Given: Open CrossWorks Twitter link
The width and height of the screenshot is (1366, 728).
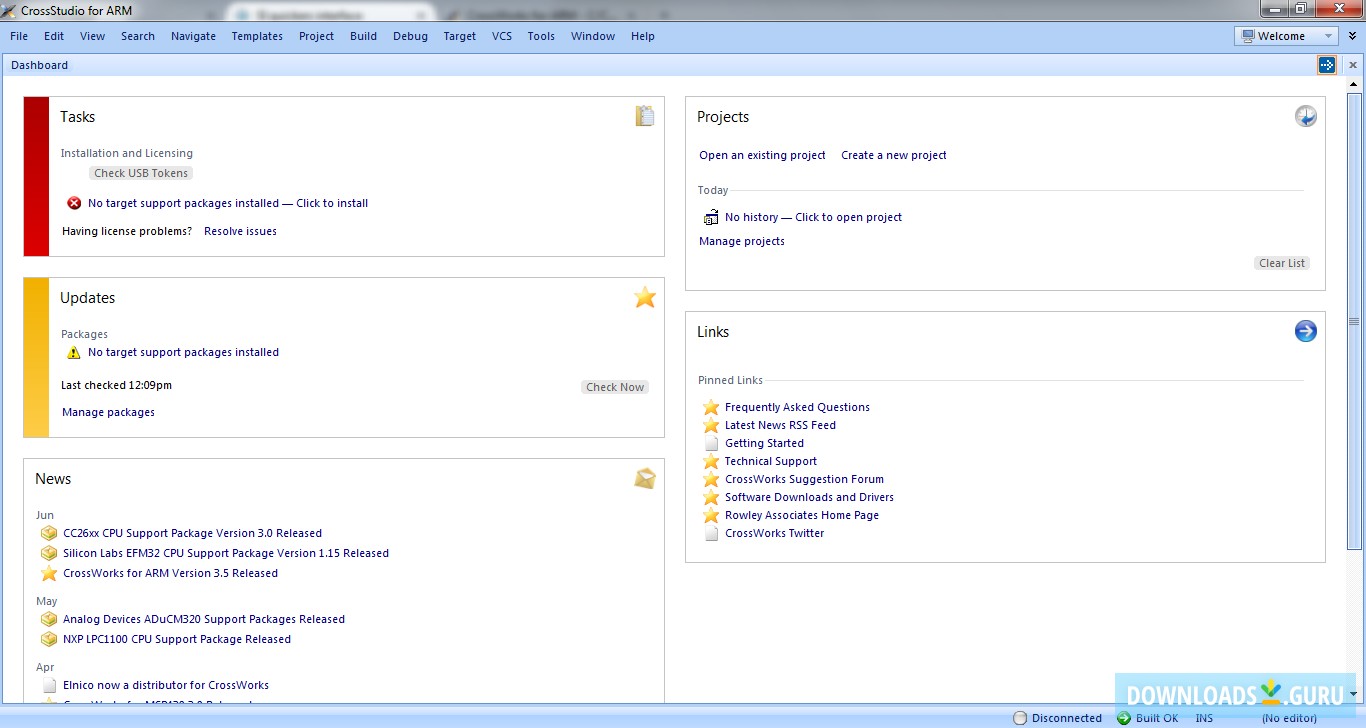Looking at the screenshot, I should coord(775,533).
